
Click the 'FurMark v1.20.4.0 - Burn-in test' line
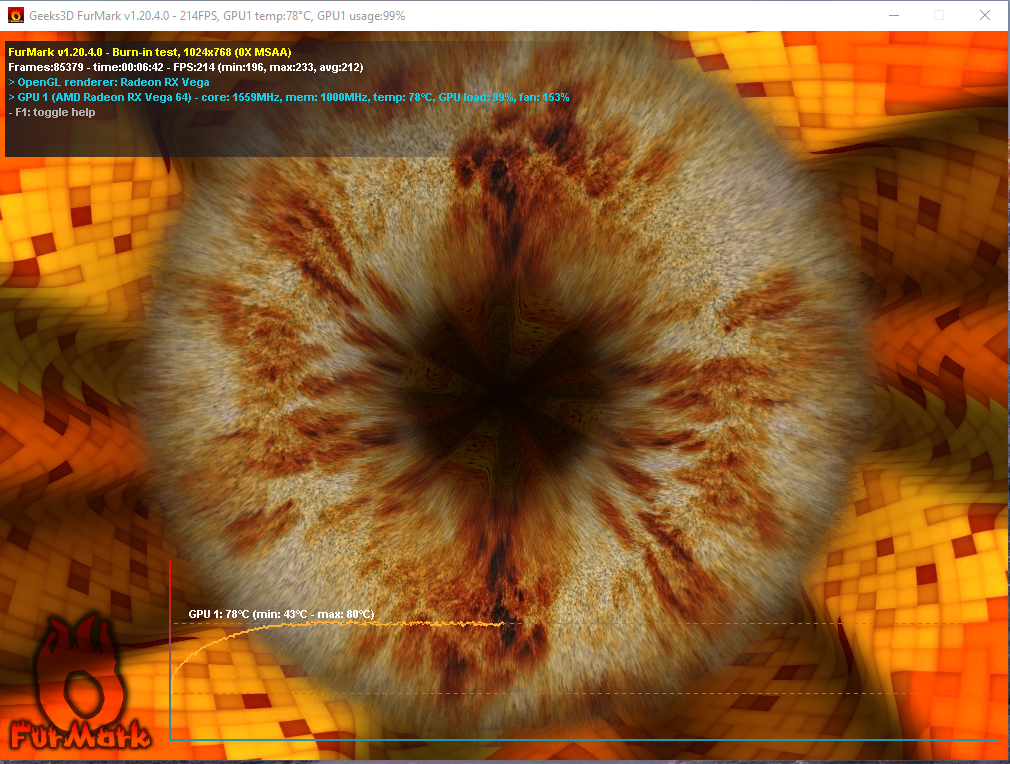(149, 52)
